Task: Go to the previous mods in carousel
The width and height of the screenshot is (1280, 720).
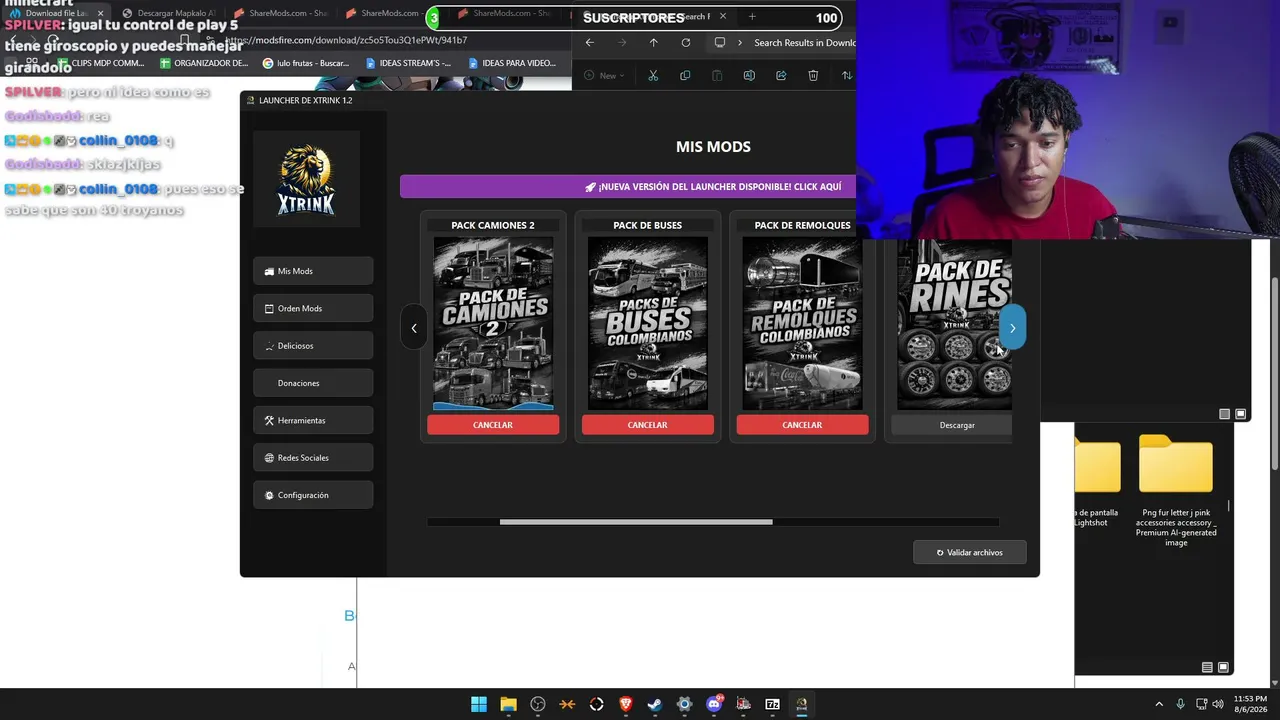Action: tap(414, 328)
